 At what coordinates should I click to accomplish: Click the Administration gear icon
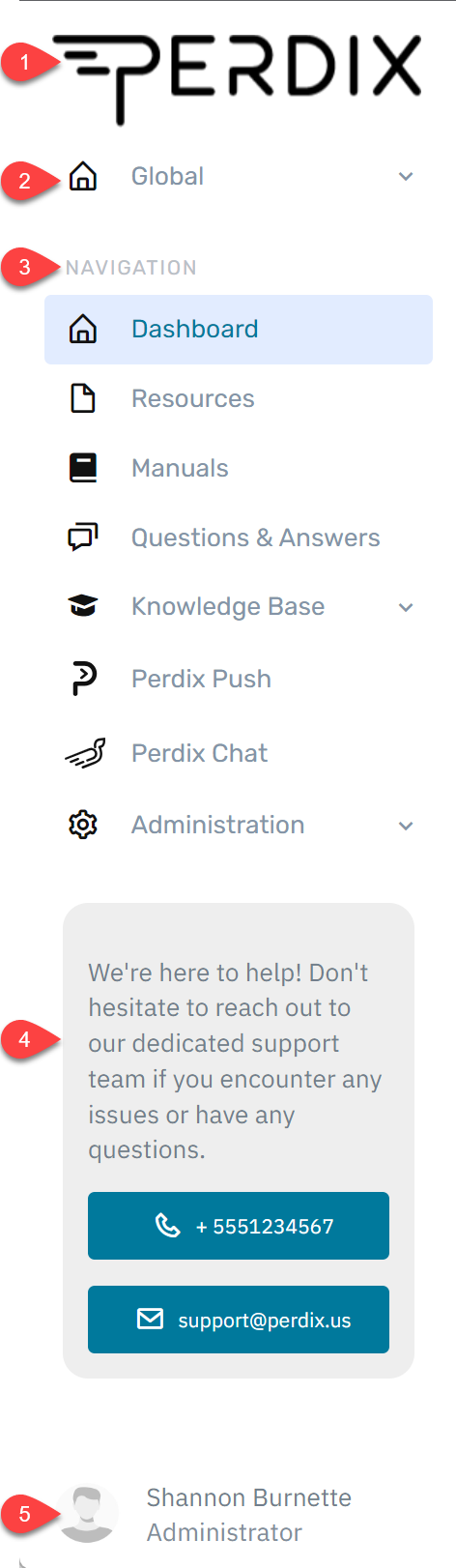pos(83,825)
